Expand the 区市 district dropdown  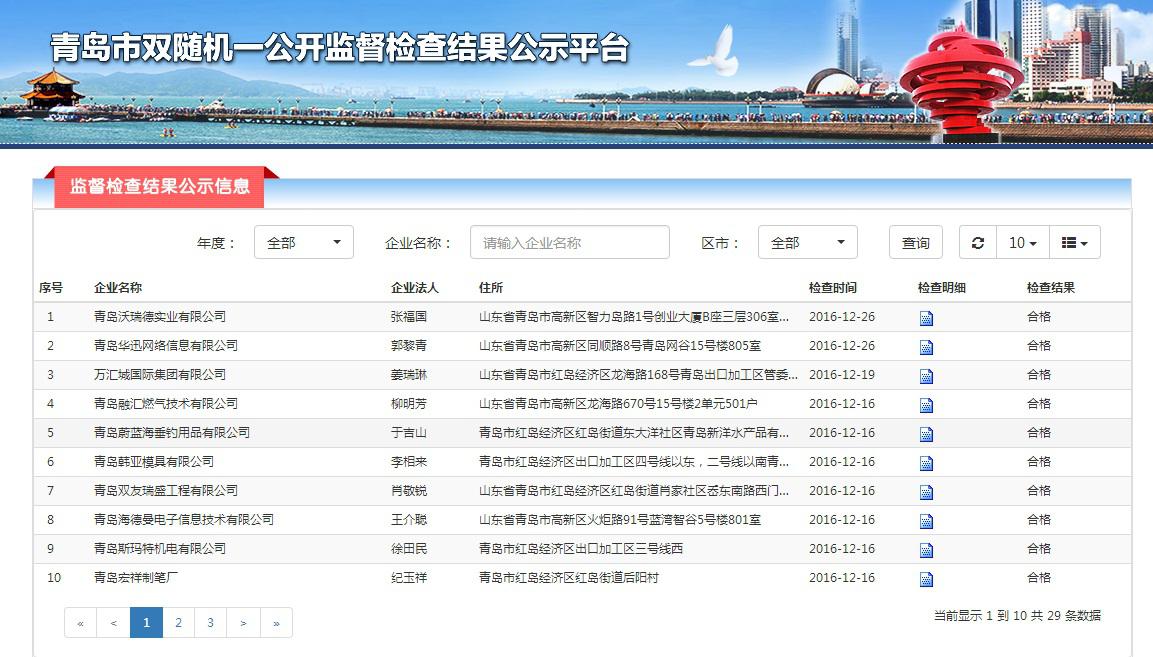(807, 243)
